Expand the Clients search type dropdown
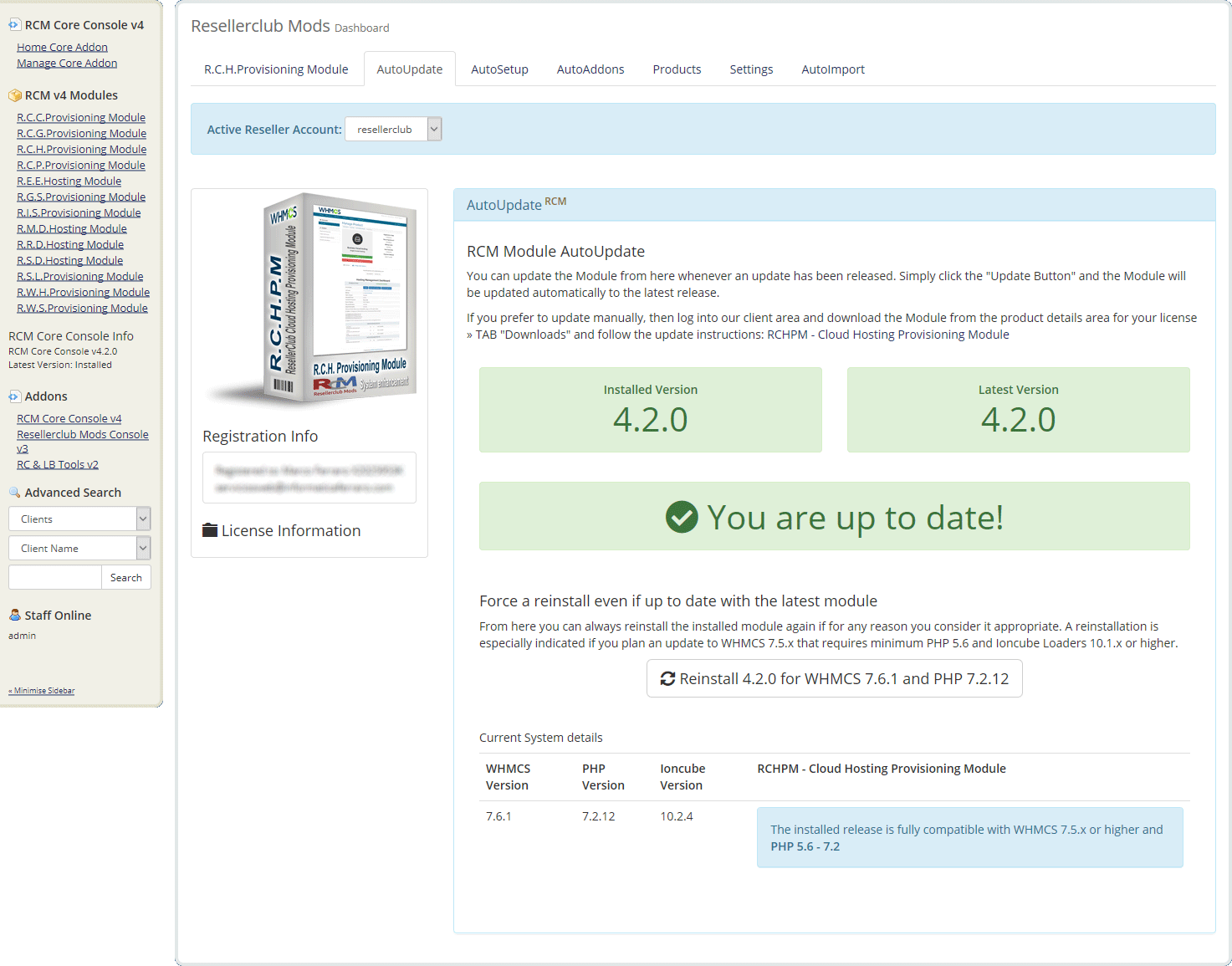The image size is (1232, 966). coord(79,519)
